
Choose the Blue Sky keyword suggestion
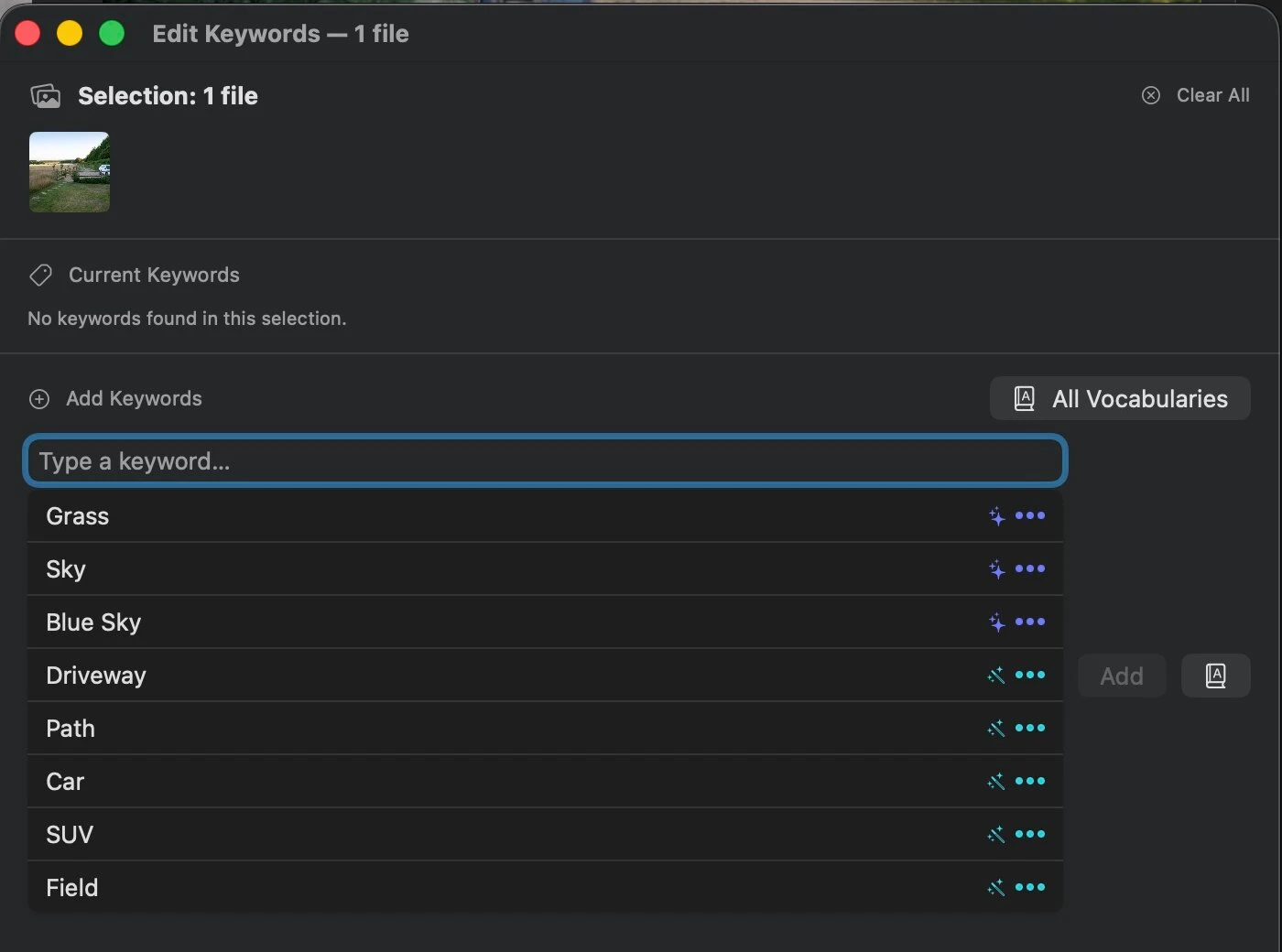(546, 622)
